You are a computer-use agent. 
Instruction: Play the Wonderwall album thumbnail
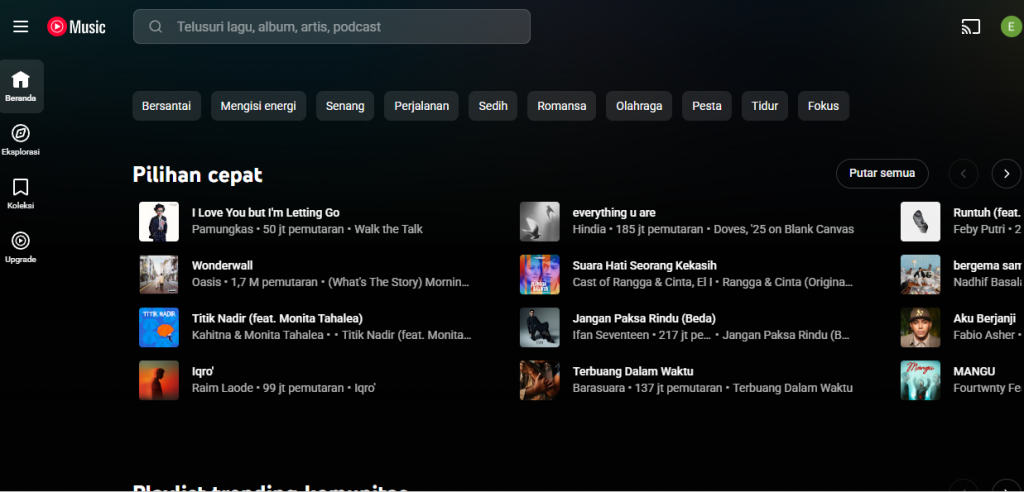point(159,274)
